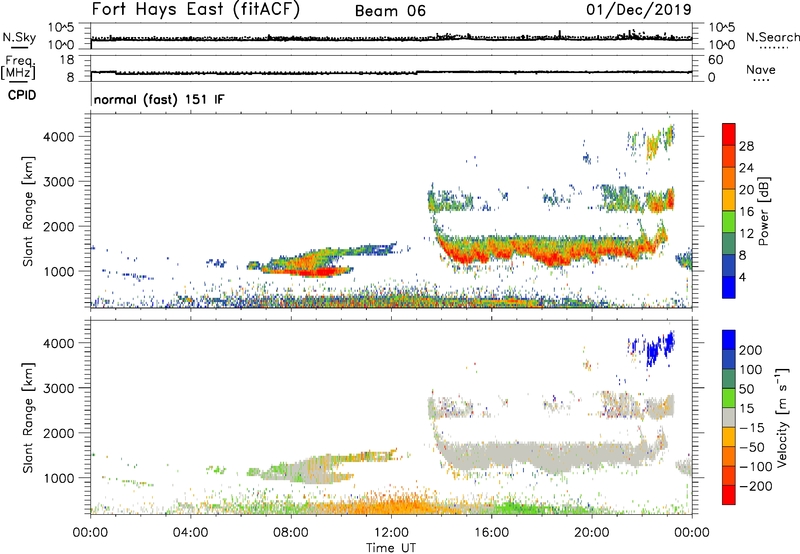Click the '2000' tick label of the velocity panel

59,433
